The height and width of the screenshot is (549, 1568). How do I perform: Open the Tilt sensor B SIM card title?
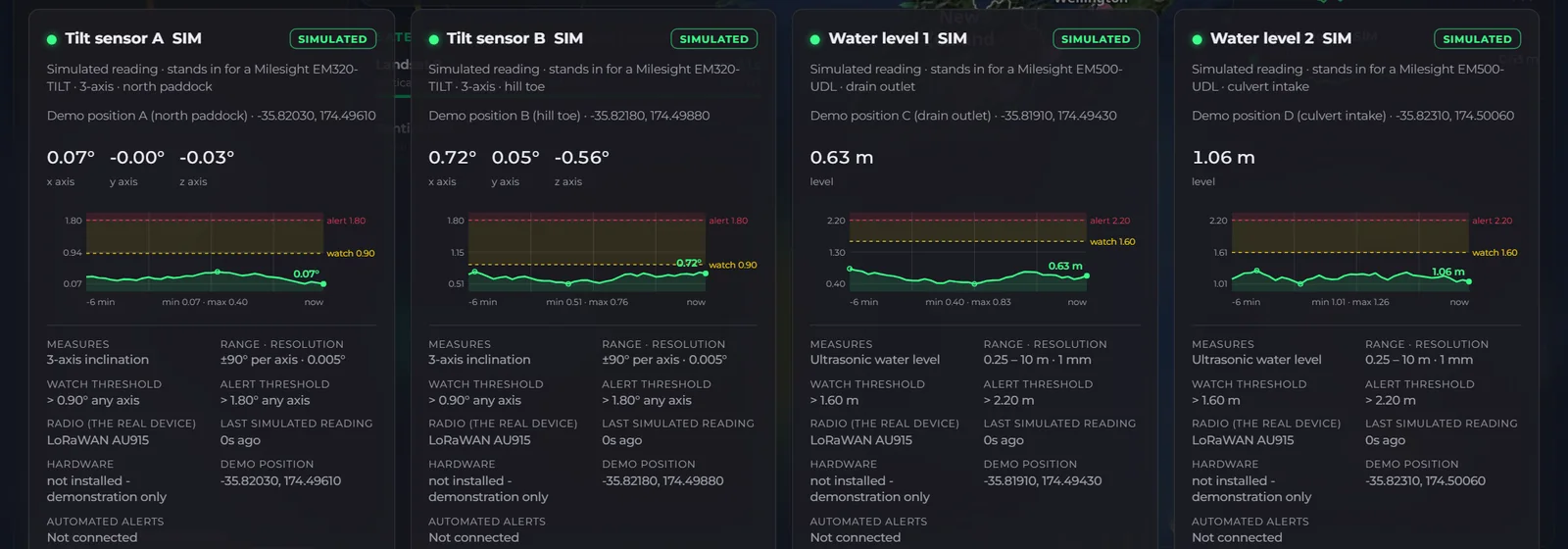pyautogui.click(x=514, y=38)
